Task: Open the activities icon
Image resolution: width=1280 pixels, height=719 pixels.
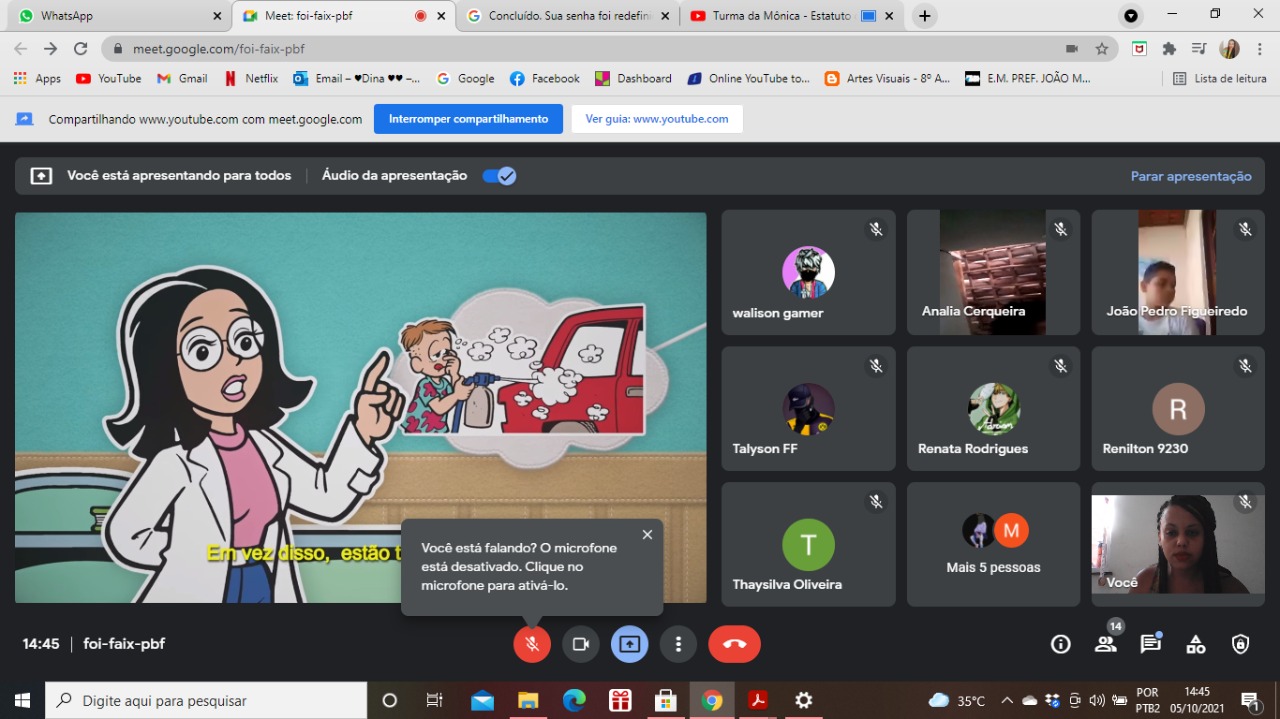Action: pos(1195,644)
